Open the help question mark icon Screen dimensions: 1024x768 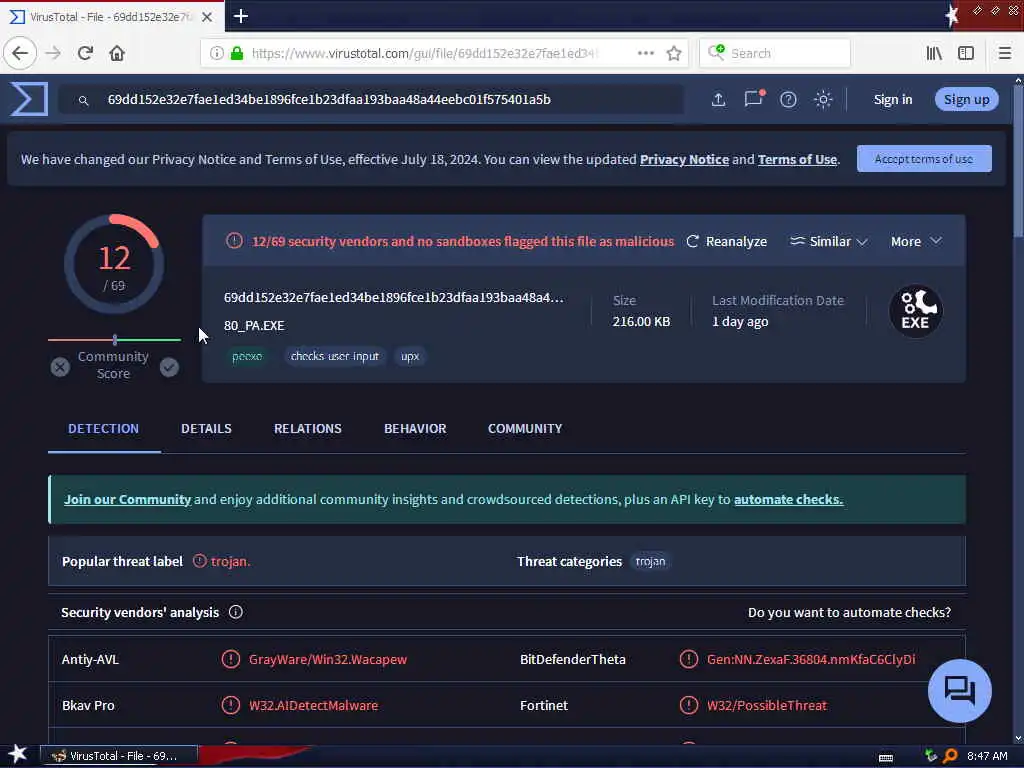tap(788, 99)
